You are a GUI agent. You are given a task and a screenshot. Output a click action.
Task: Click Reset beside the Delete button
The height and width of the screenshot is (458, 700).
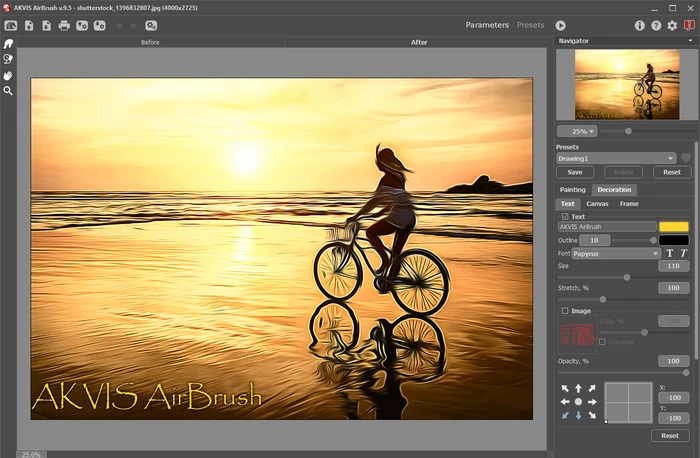click(672, 172)
